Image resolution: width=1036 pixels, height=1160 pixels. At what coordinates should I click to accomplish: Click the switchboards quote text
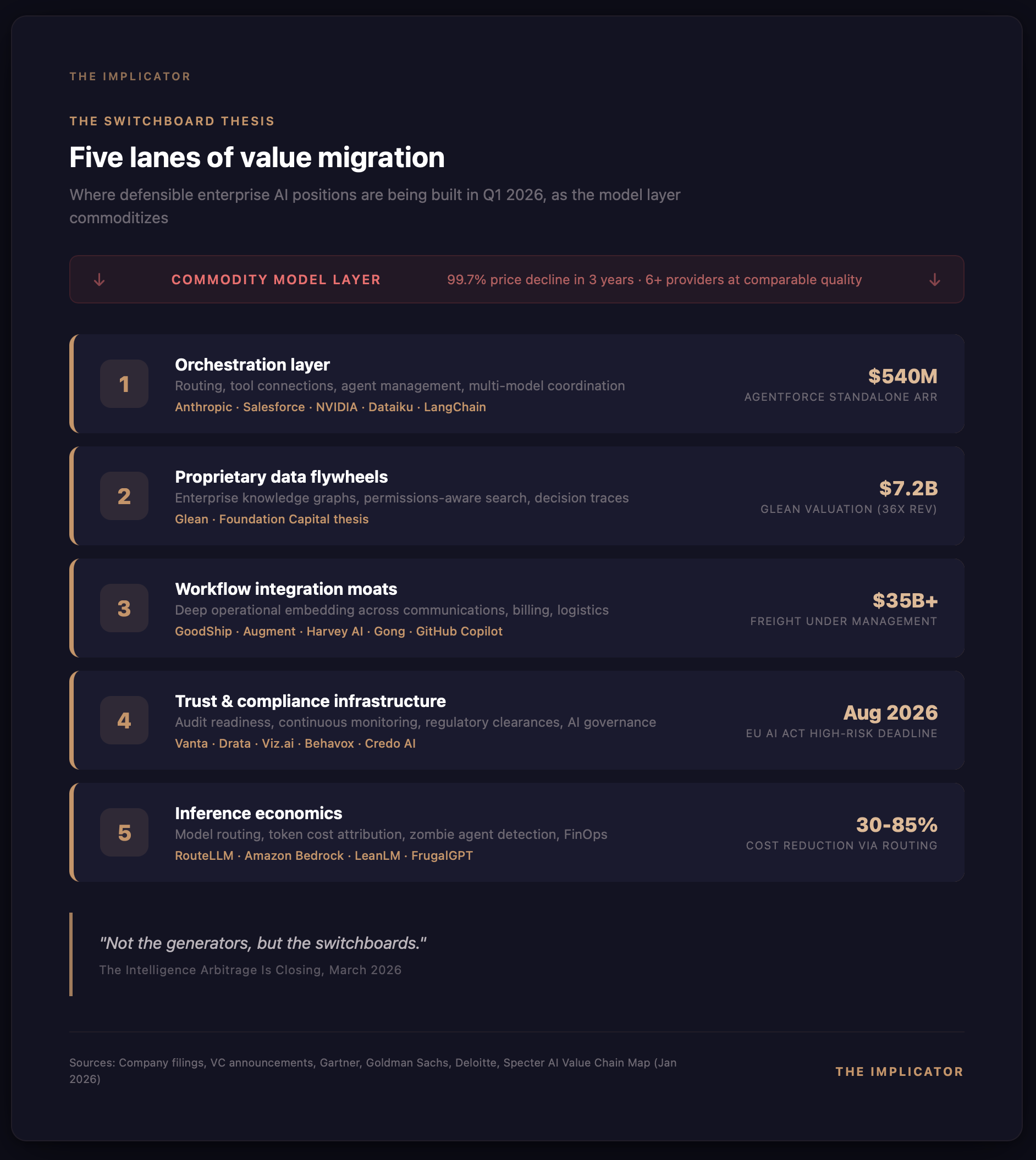262,943
